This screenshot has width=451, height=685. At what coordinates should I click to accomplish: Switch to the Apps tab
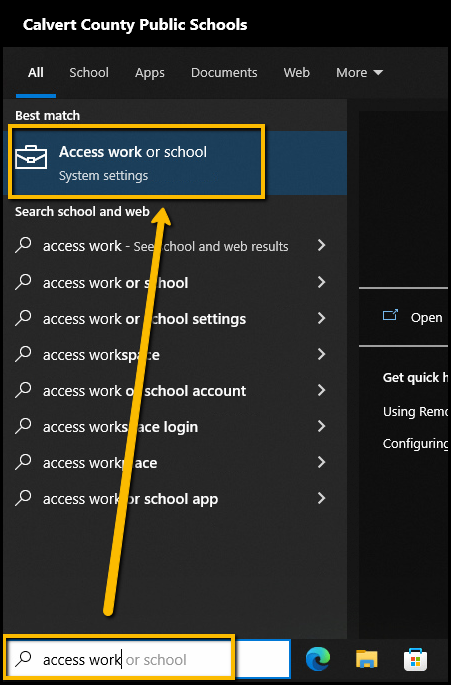tap(149, 73)
